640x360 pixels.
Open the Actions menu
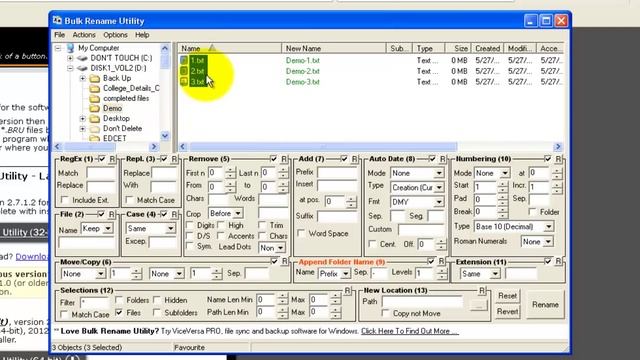point(84,35)
